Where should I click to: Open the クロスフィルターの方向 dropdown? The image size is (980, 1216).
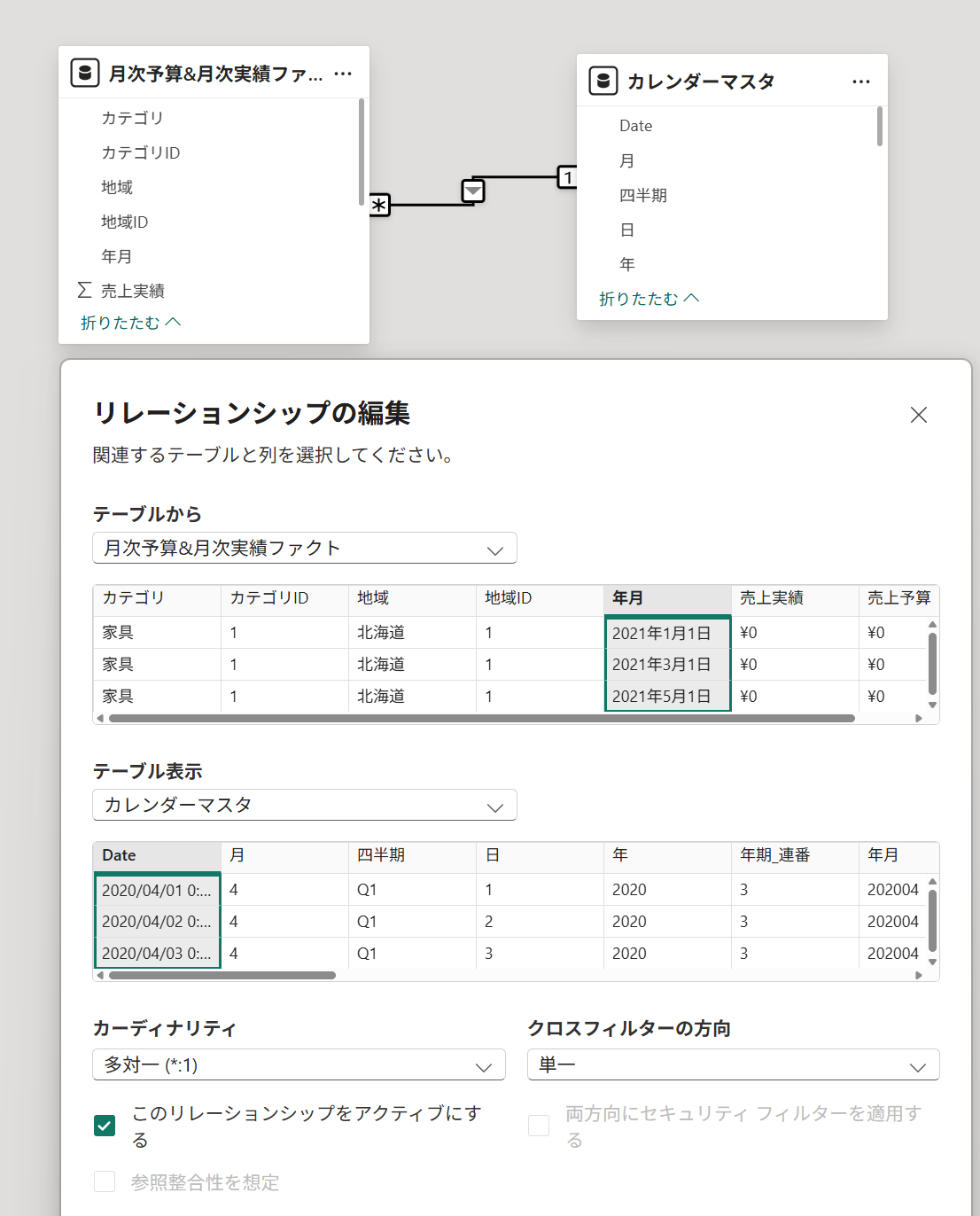coord(733,1065)
